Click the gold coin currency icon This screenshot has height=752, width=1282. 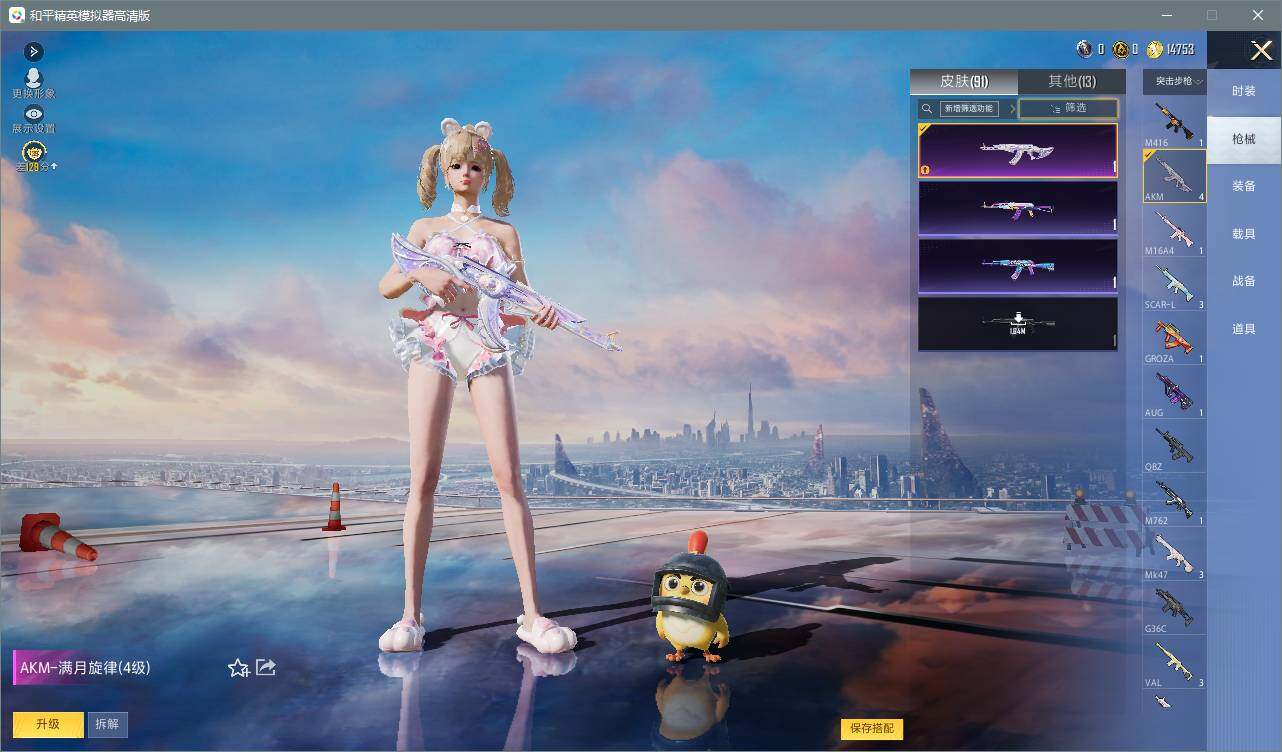click(x=1155, y=49)
